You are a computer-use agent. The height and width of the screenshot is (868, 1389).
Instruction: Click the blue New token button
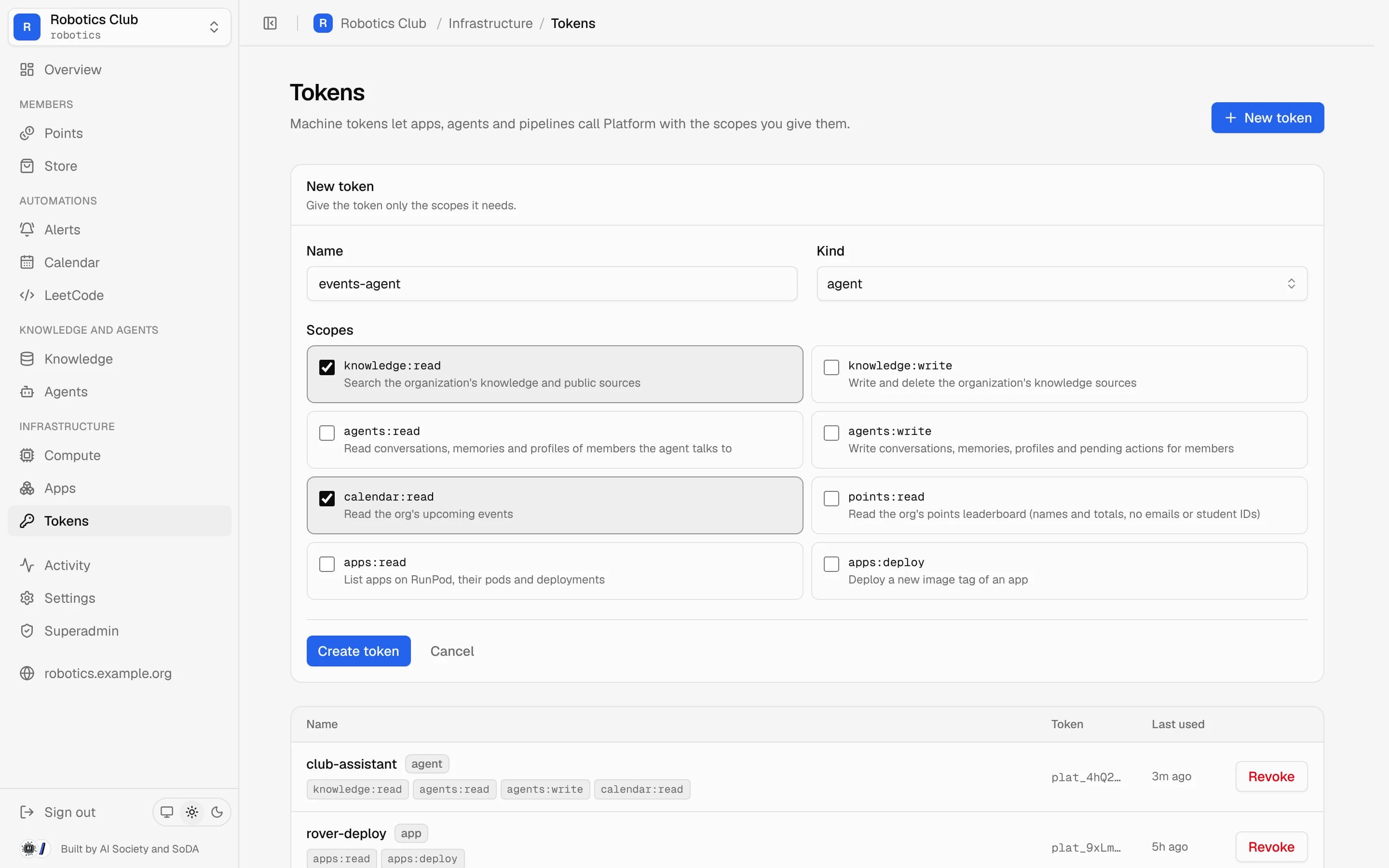coord(1267,118)
